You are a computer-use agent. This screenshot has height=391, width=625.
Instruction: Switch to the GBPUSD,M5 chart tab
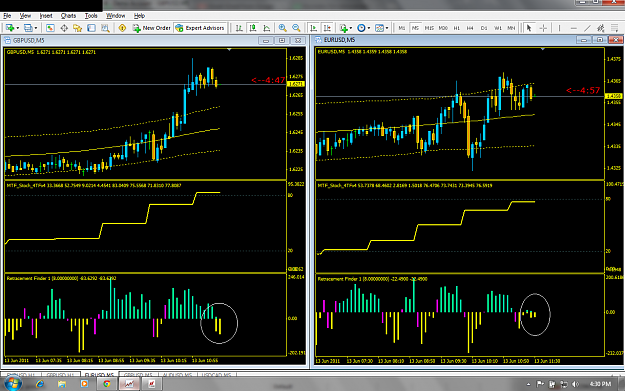click(x=138, y=375)
